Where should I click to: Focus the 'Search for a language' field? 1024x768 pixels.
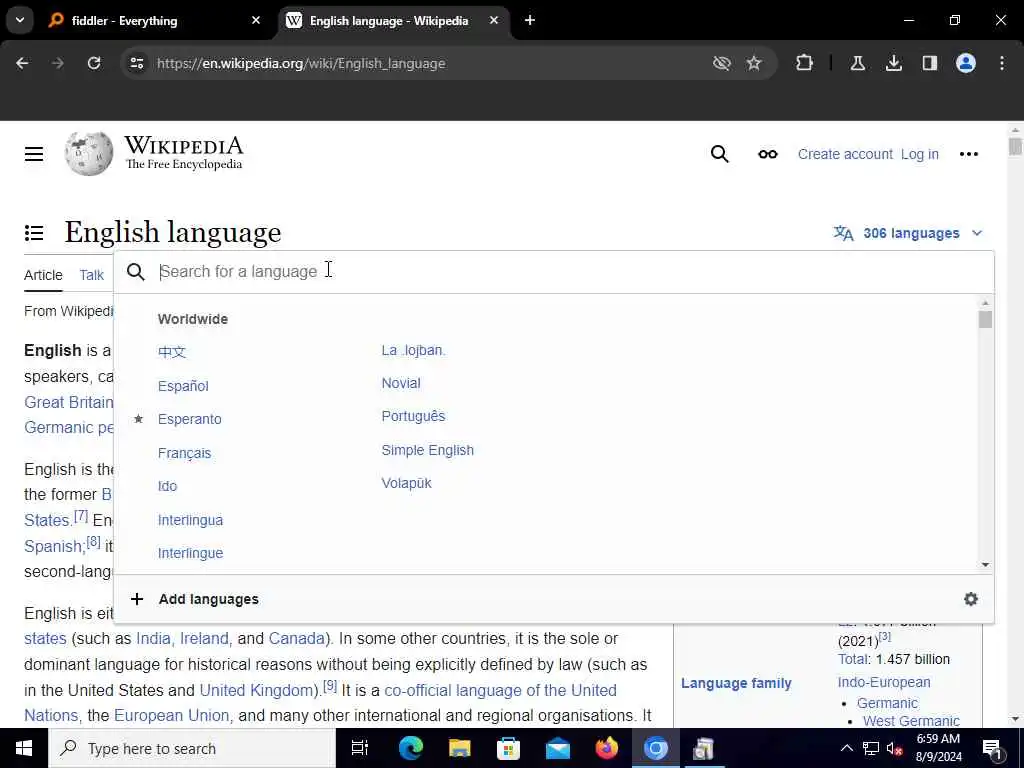tap(554, 272)
